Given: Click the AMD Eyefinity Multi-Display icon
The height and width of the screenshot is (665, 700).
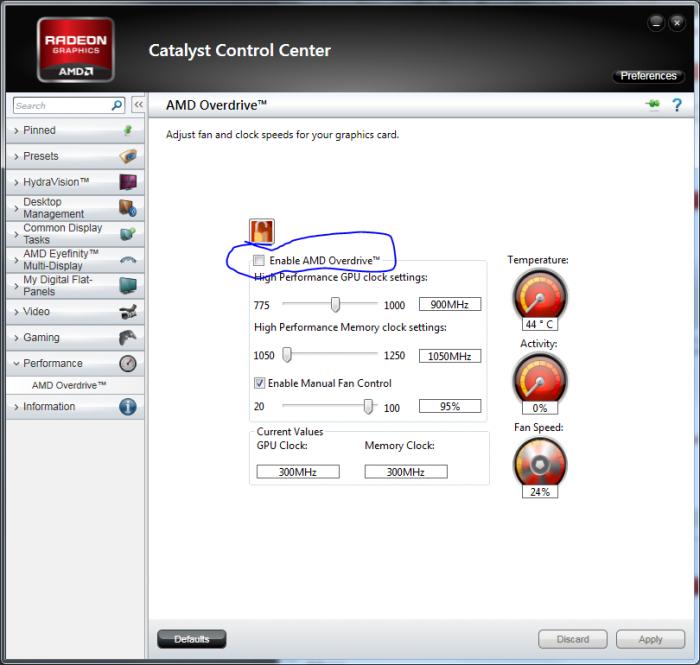Looking at the screenshot, I should [x=128, y=260].
